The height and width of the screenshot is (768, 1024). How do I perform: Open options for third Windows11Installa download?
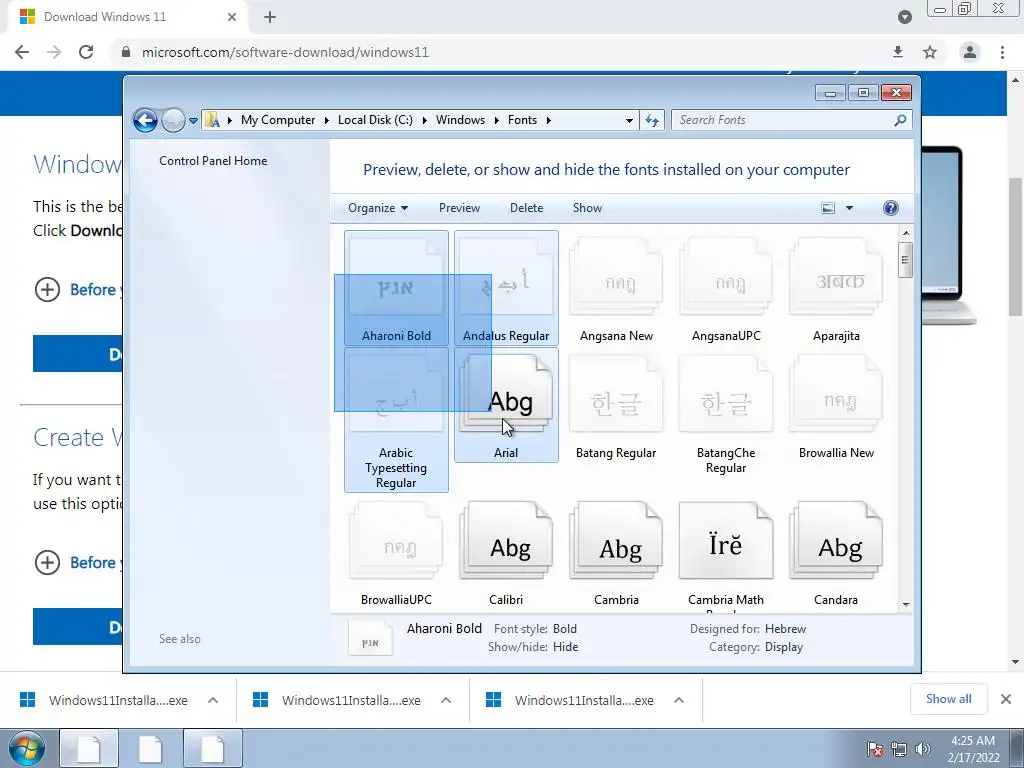point(679,700)
